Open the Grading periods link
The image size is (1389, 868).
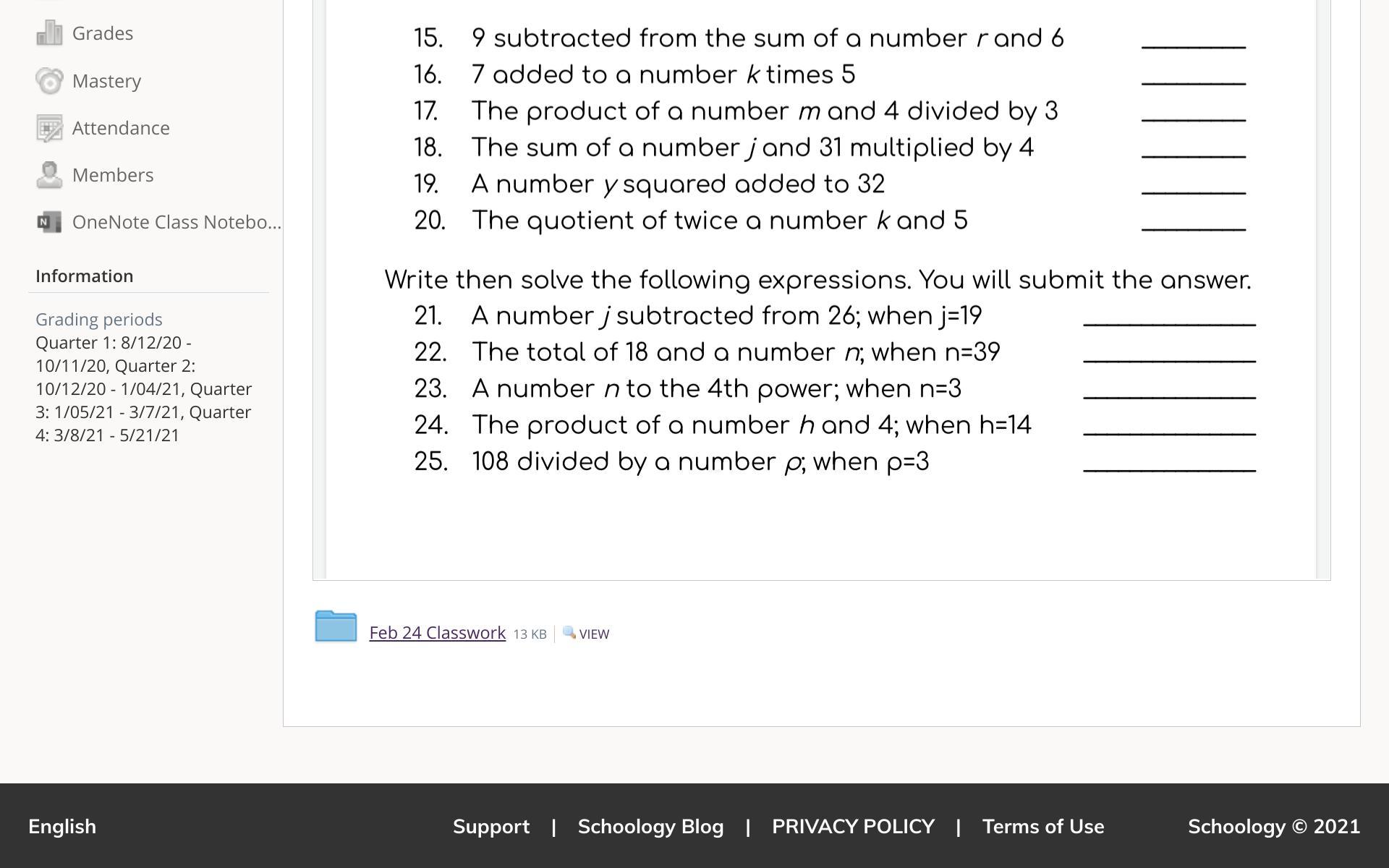tap(98, 319)
